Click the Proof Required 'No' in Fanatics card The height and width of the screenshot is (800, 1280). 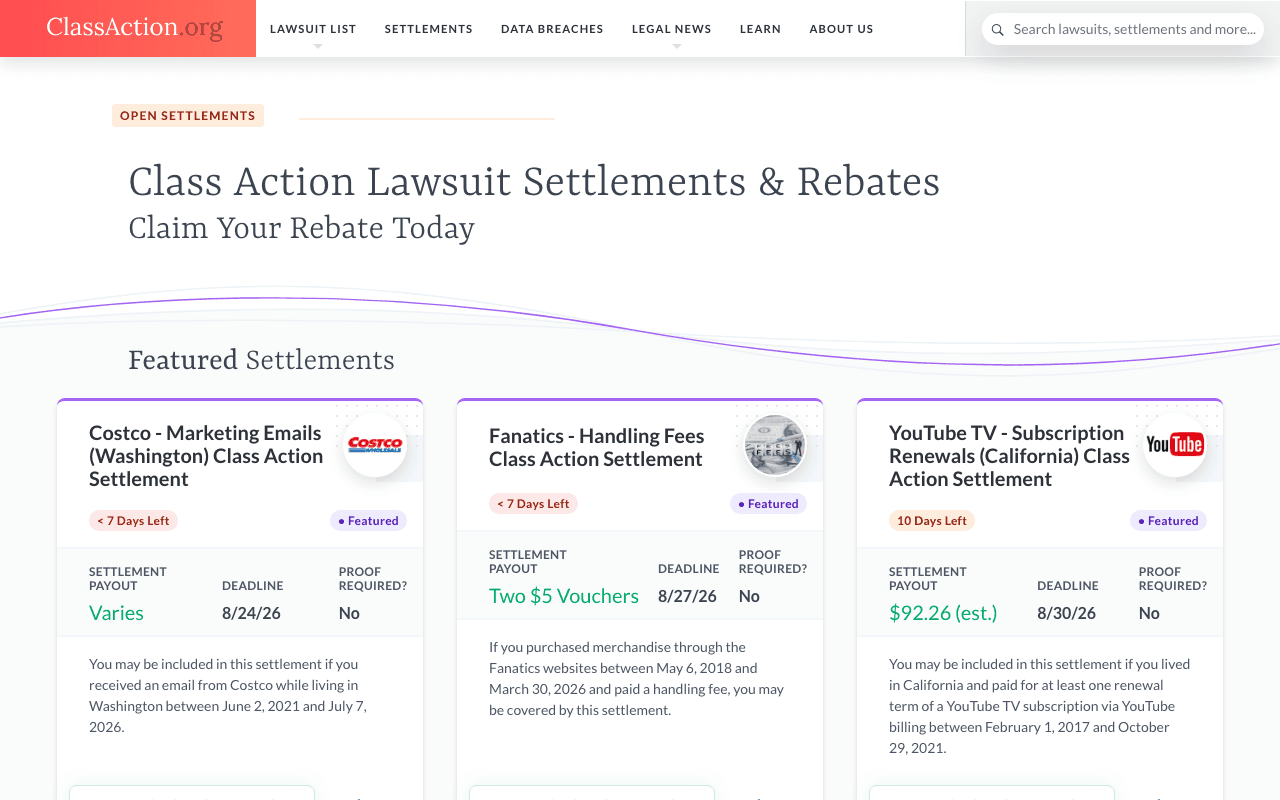749,596
